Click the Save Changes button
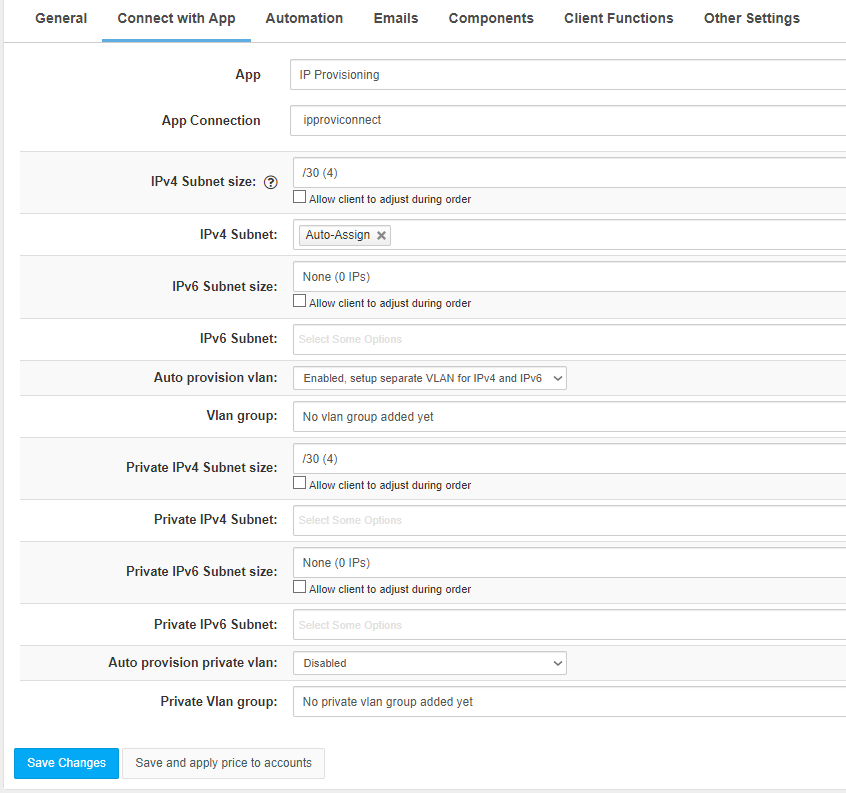The image size is (846, 793). pyautogui.click(x=67, y=763)
